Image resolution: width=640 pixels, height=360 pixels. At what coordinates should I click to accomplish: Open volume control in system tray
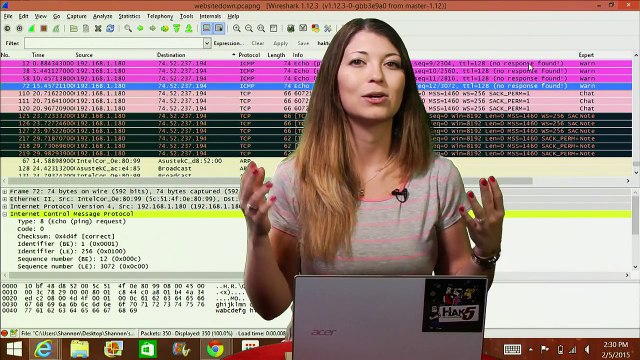[x=587, y=349]
